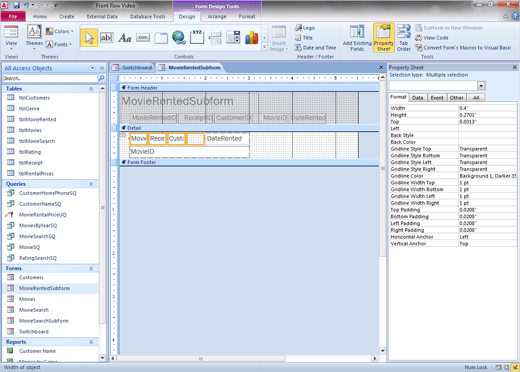Switch to the External Data tab

(102, 16)
